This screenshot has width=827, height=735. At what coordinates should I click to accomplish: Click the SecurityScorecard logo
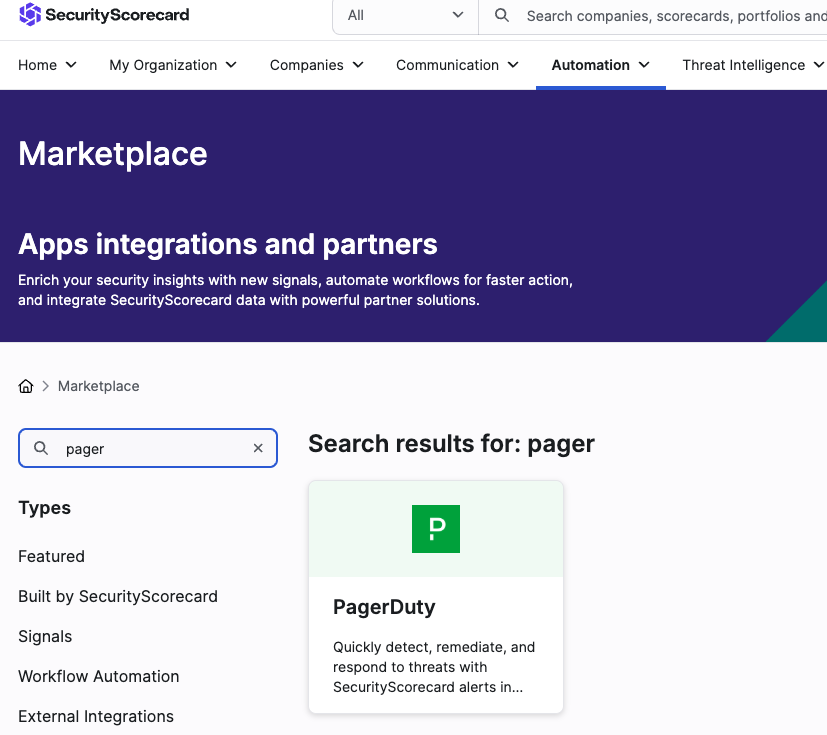coord(104,15)
